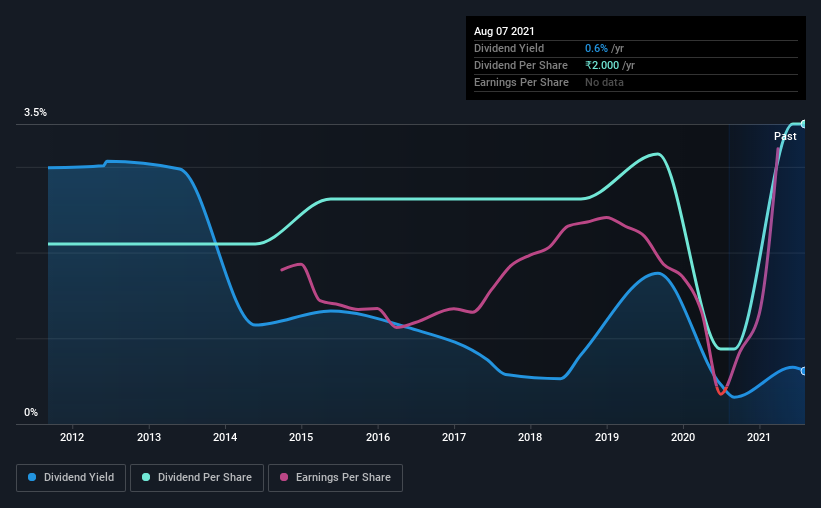Image resolution: width=821 pixels, height=508 pixels.
Task: Toggle the Earnings Per Share legend button
Action: [335, 478]
